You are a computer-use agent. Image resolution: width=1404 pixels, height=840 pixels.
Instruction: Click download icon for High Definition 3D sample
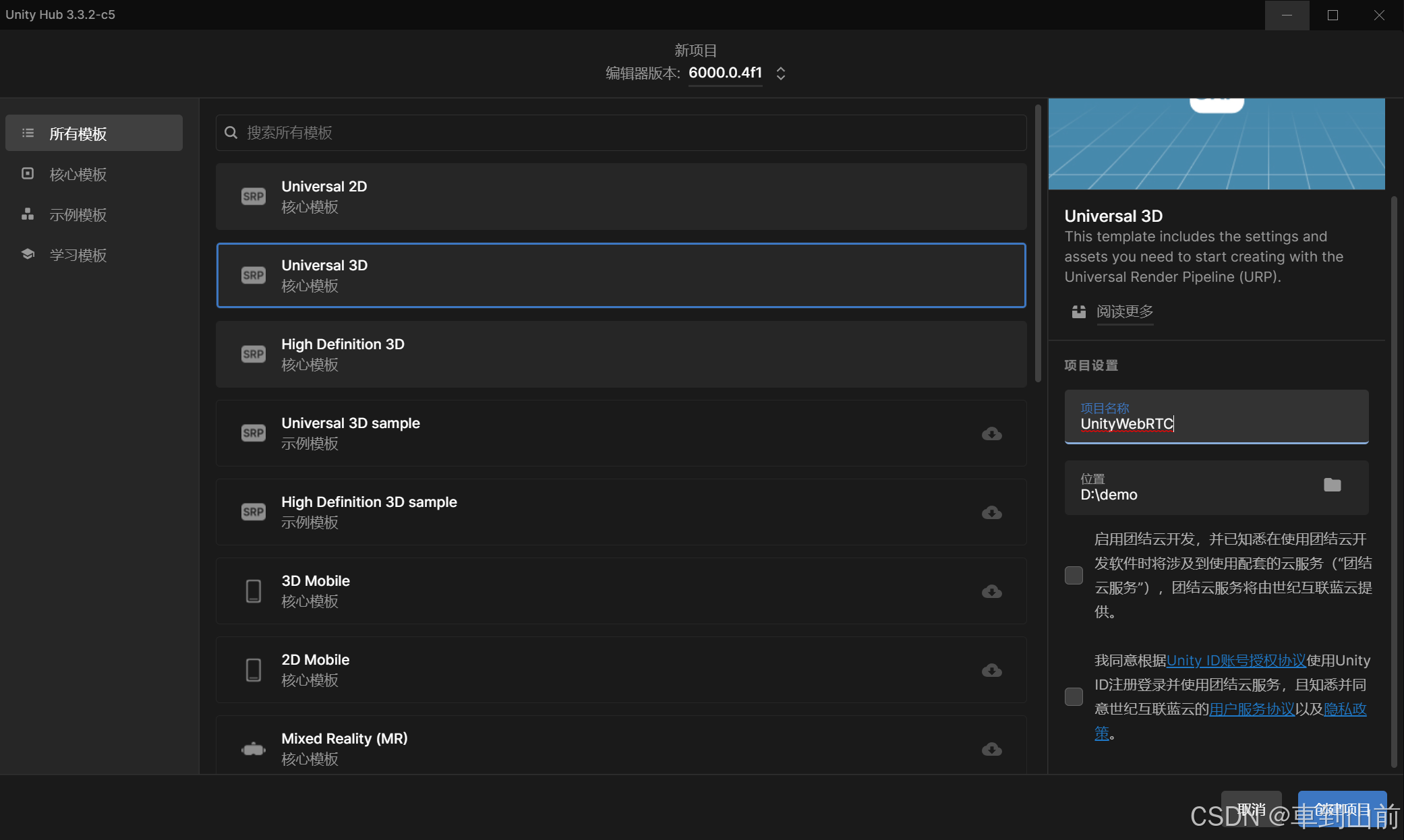click(x=991, y=512)
